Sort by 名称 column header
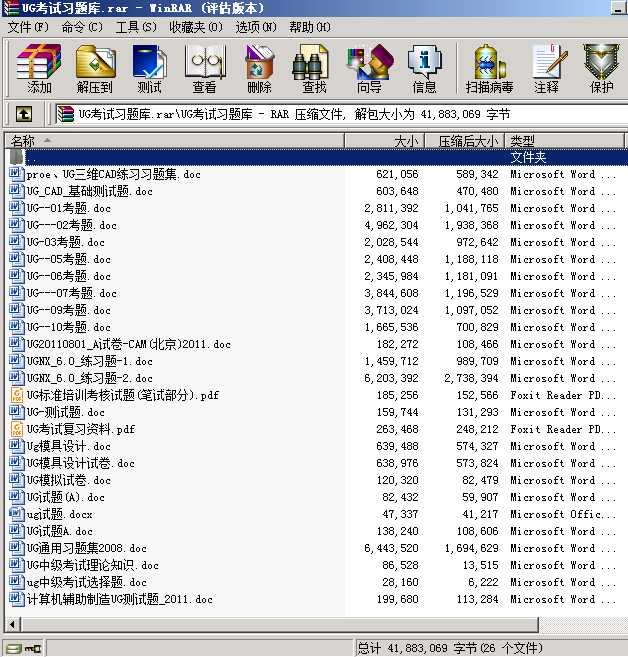The image size is (628, 657). coord(175,141)
